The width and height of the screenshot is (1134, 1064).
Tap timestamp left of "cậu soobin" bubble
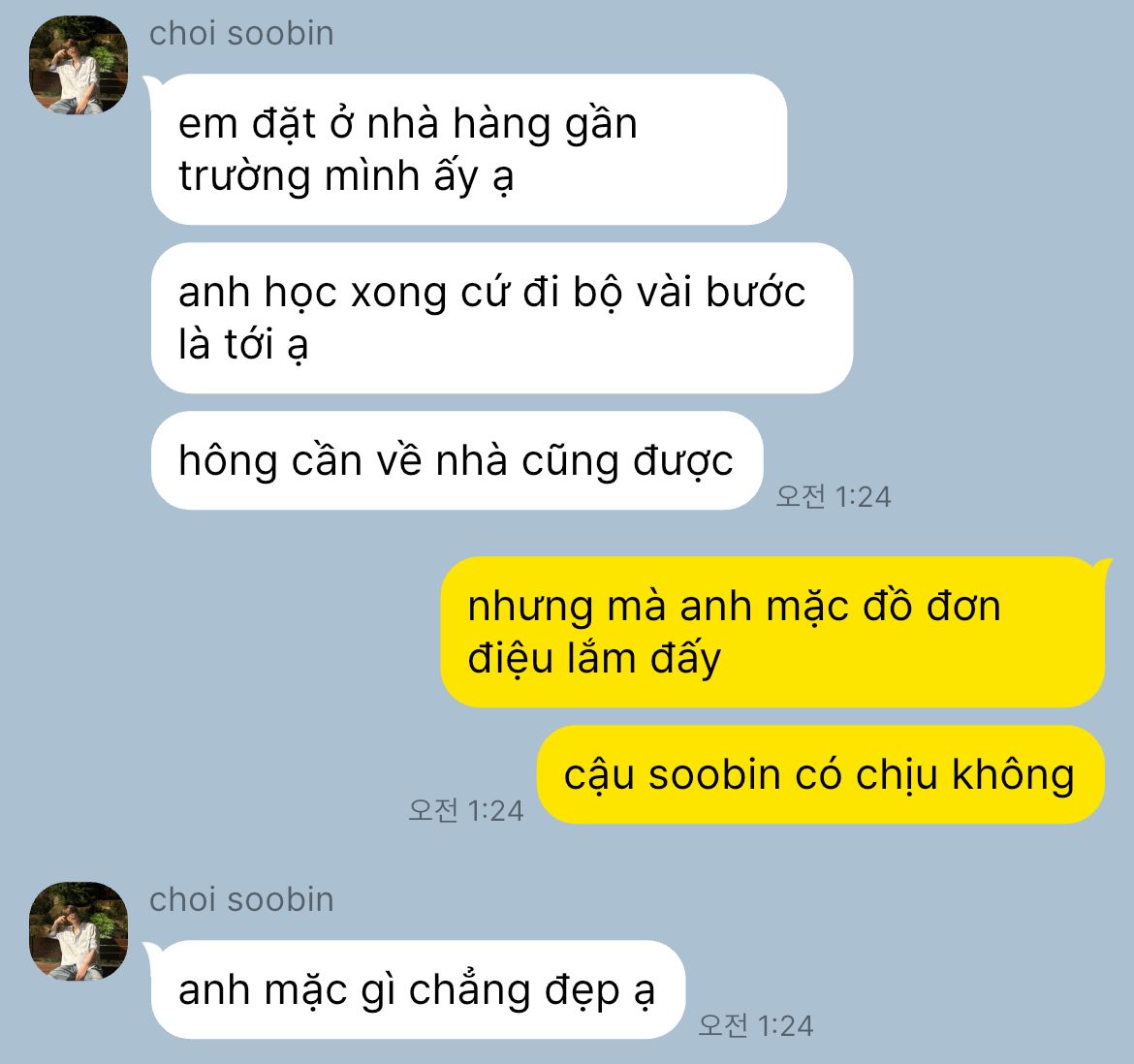click(466, 810)
